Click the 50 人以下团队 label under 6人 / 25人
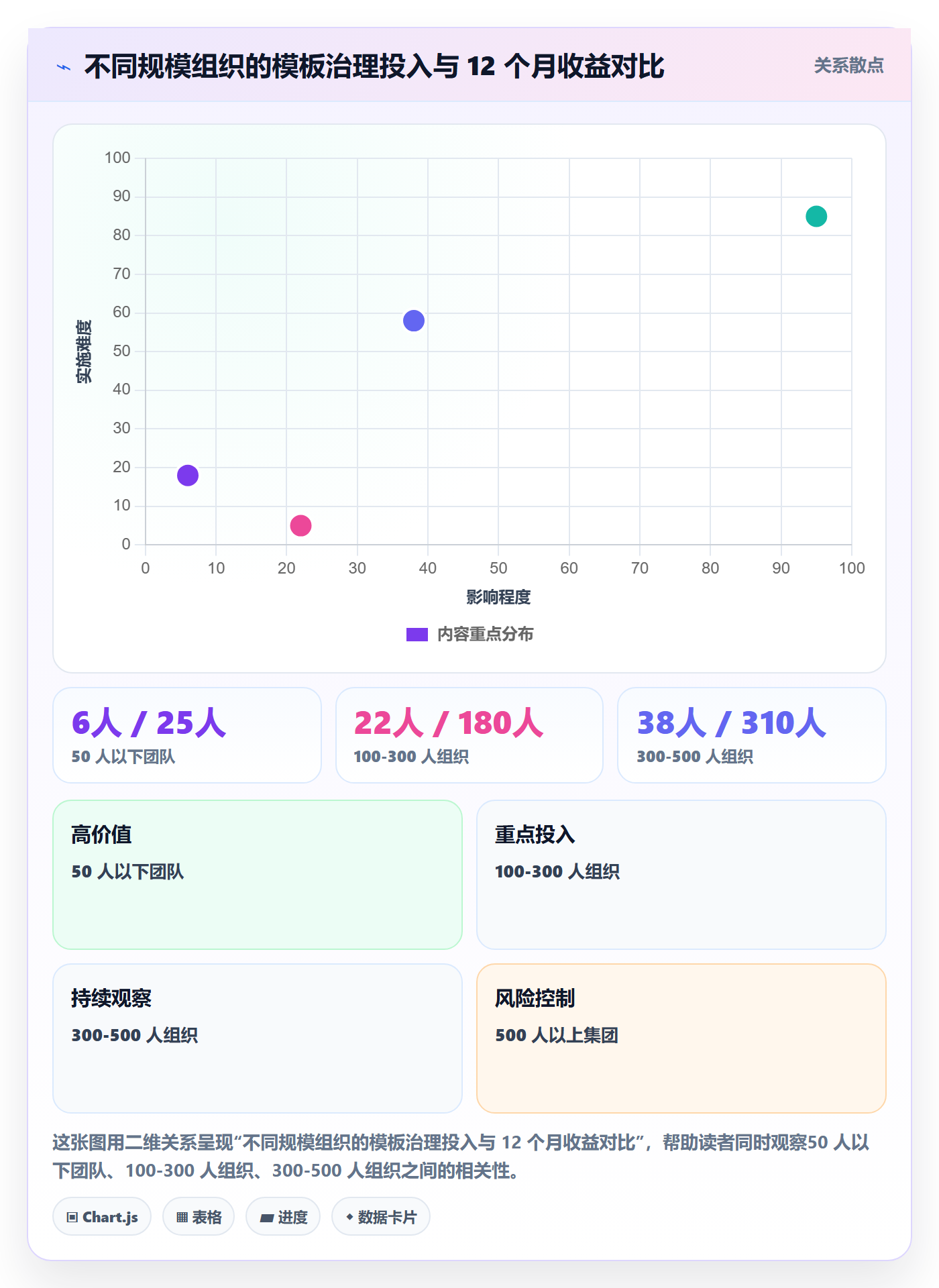The image size is (939, 1288). click(123, 757)
